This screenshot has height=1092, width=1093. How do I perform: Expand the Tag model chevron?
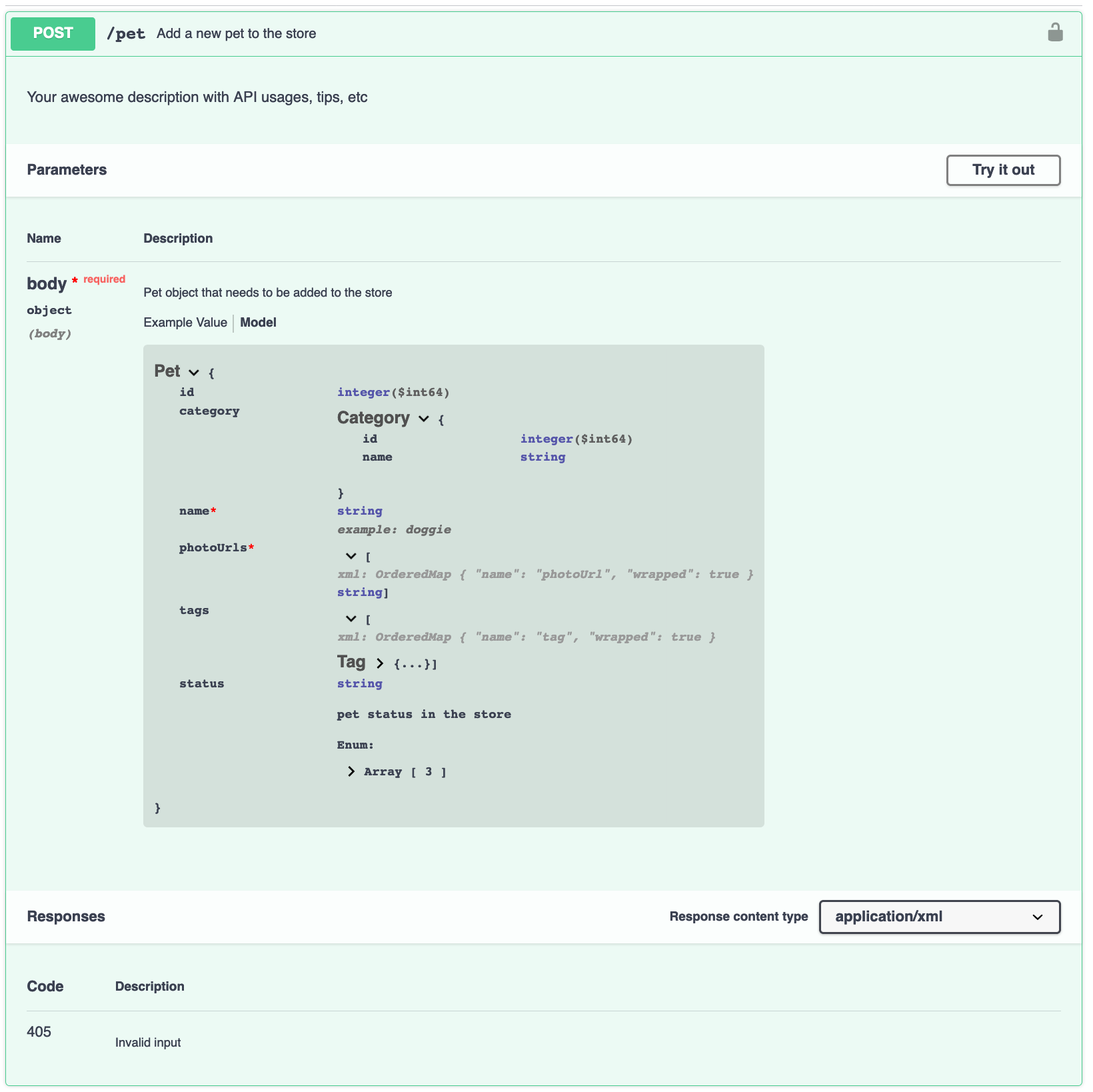coord(380,663)
